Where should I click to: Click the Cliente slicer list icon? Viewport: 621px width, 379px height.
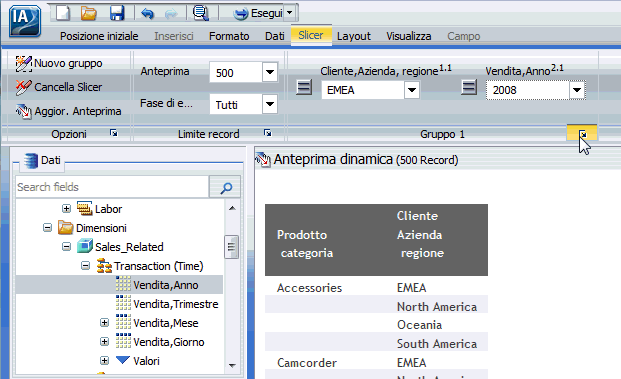tap(304, 87)
